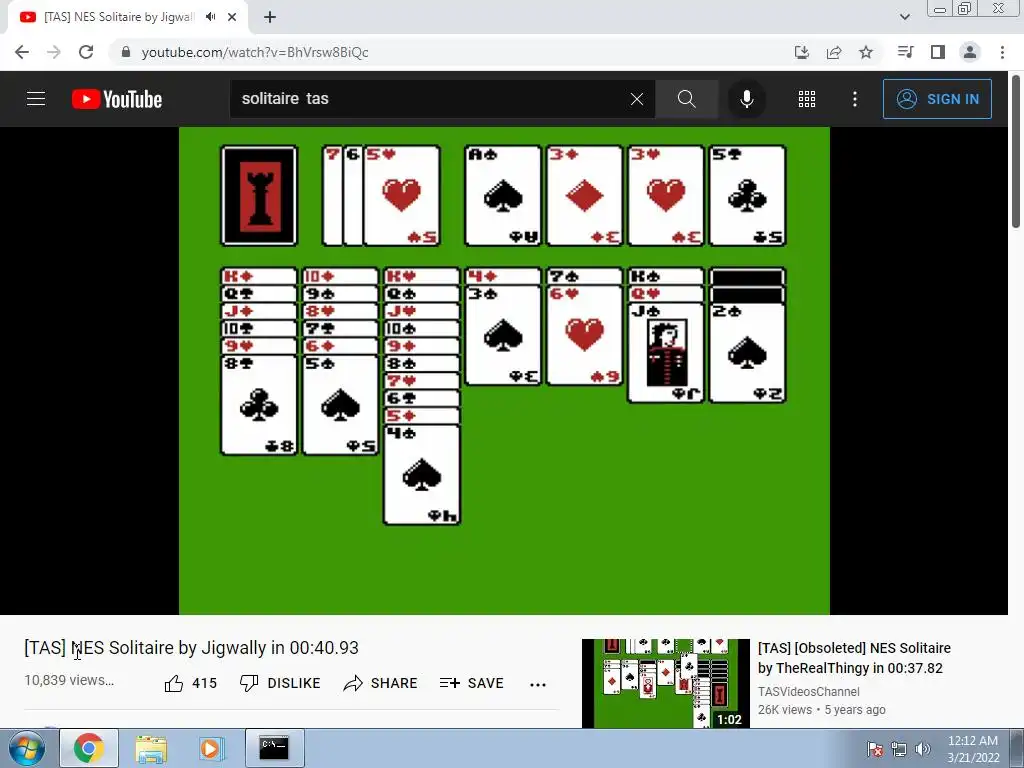1024x768 pixels.
Task: Expand the tab search dropdown
Action: (x=904, y=17)
